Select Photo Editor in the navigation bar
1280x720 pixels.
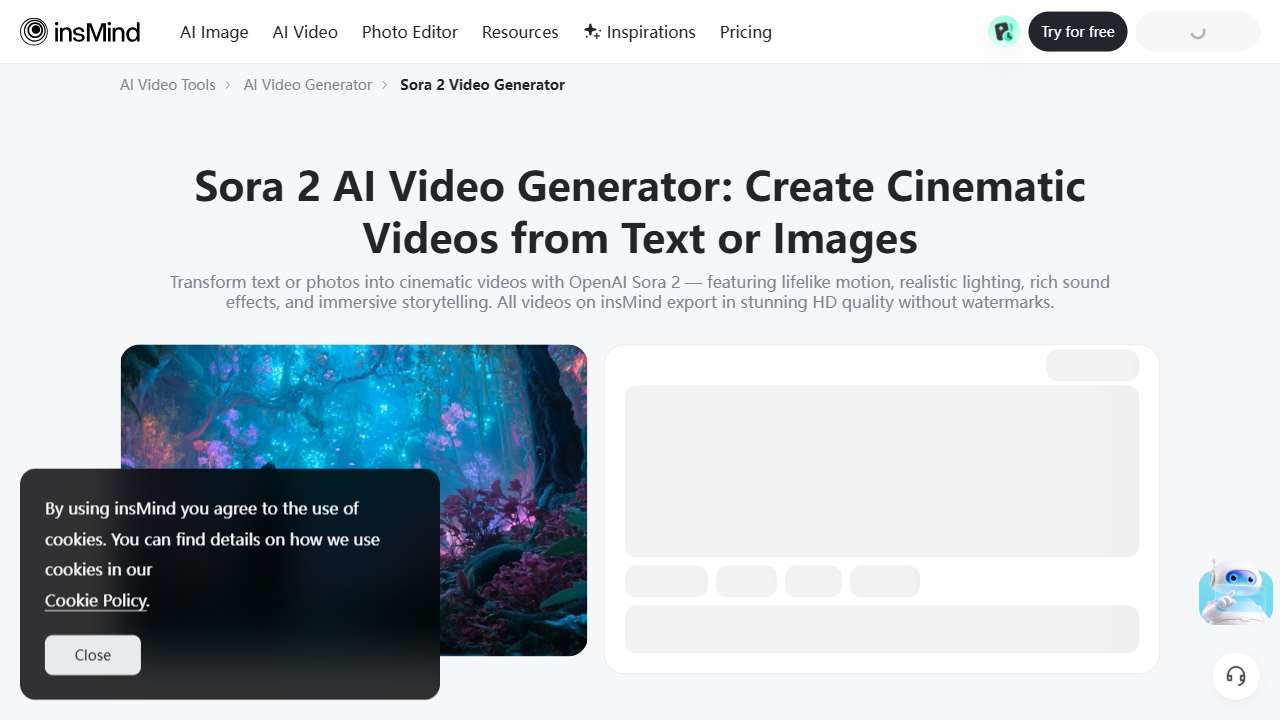tap(409, 32)
